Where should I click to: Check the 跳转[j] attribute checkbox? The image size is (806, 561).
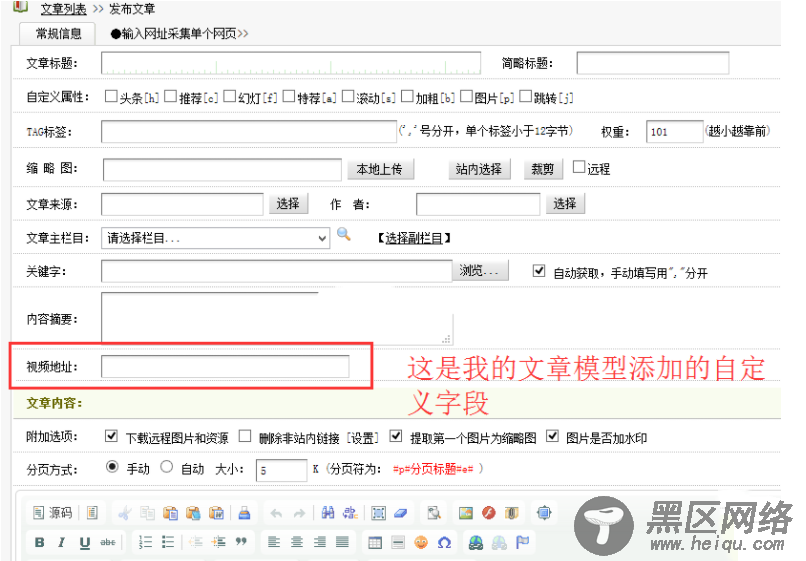click(x=526, y=96)
